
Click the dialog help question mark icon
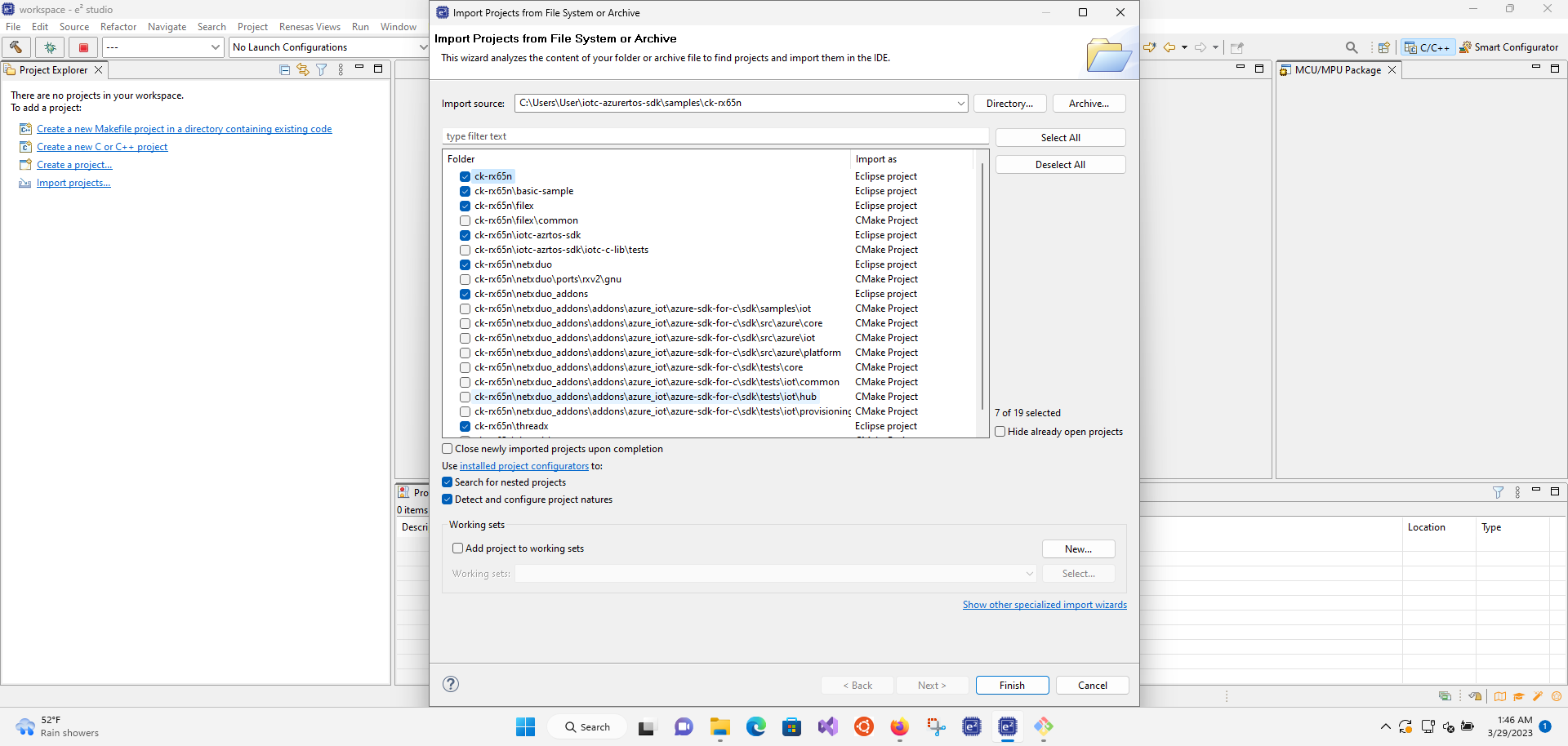tap(451, 684)
